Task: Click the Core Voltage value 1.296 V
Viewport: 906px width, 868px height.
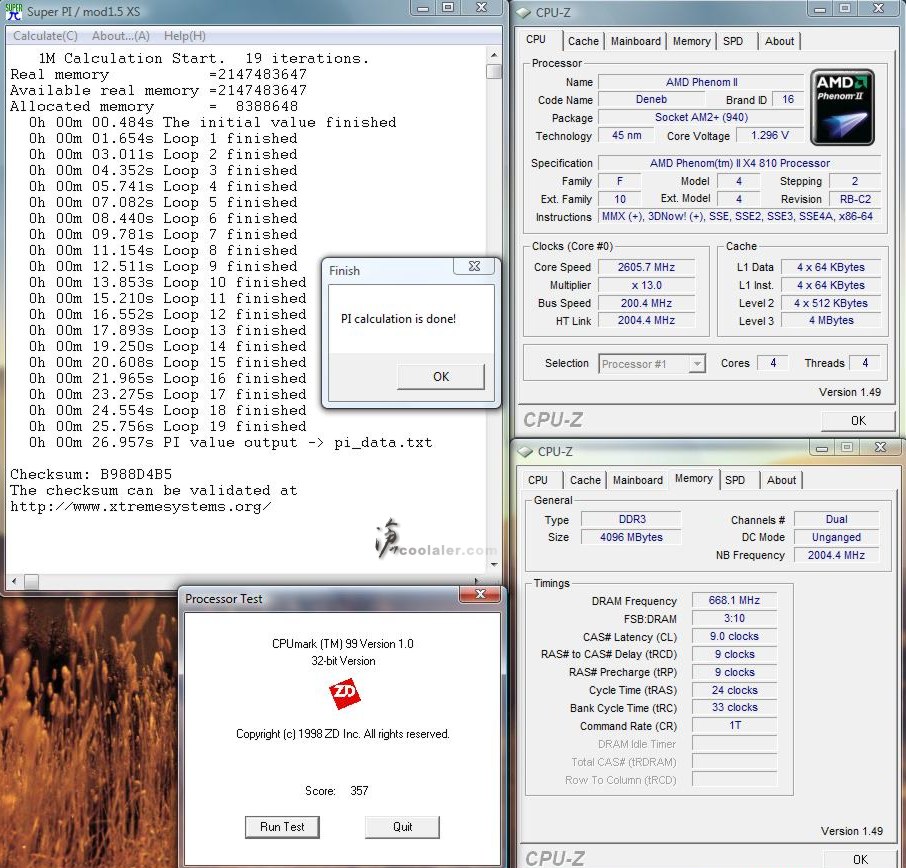Action: 770,135
